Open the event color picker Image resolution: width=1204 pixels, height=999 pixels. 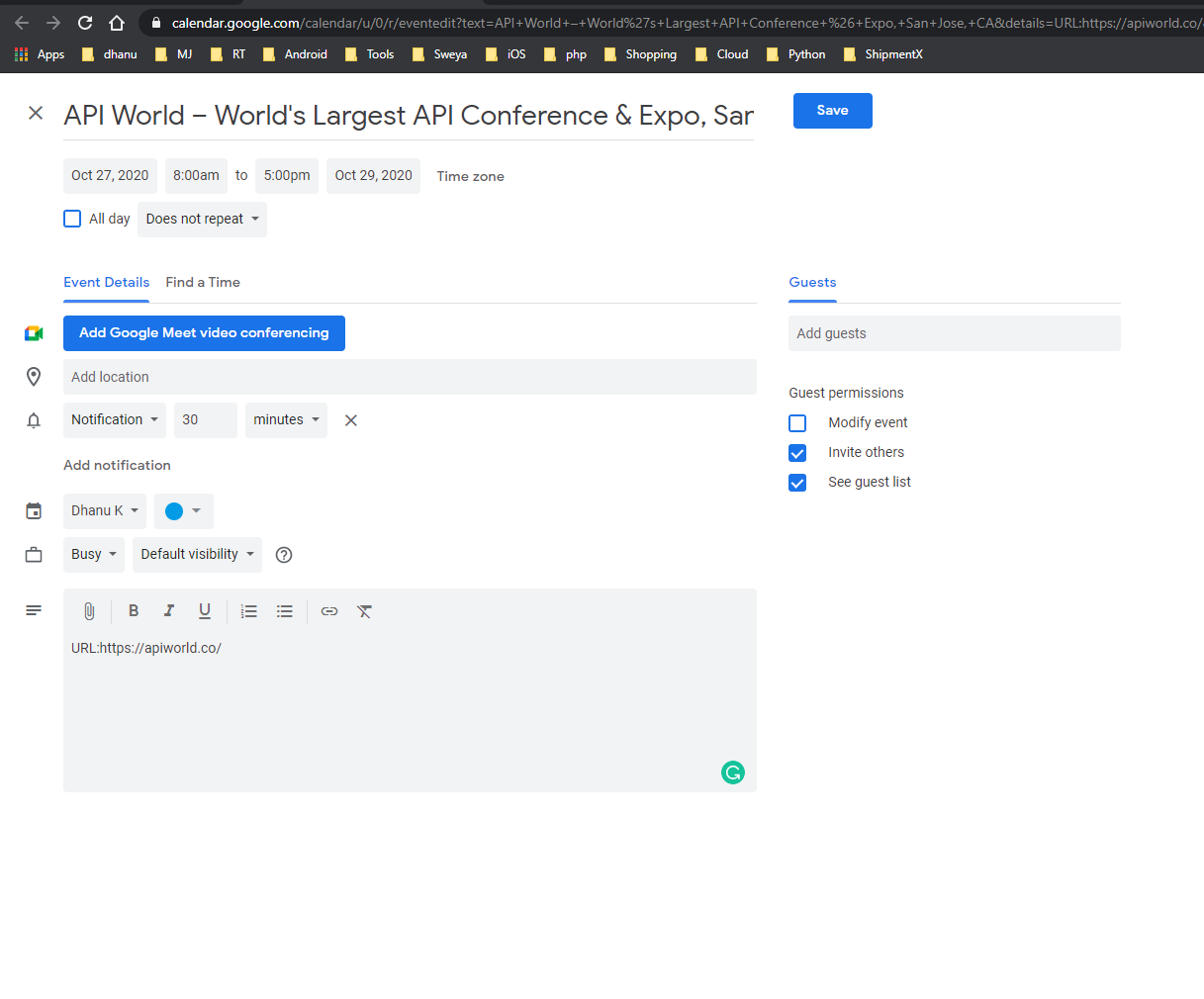pyautogui.click(x=184, y=511)
